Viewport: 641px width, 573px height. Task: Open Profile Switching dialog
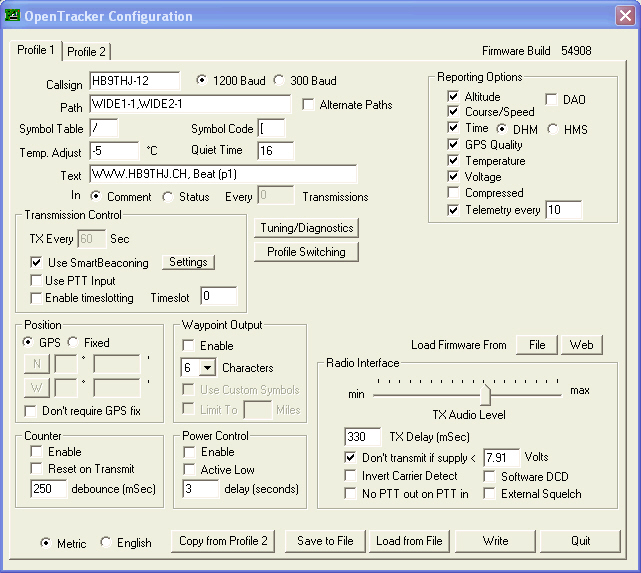(x=307, y=252)
